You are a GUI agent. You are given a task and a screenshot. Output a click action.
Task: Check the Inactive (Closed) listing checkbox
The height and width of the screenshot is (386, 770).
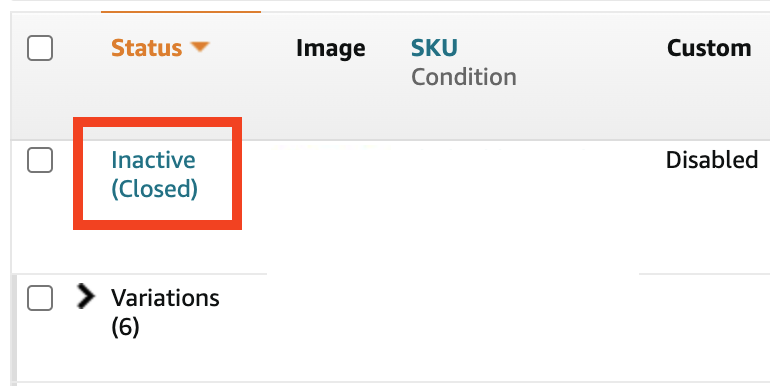[40, 160]
